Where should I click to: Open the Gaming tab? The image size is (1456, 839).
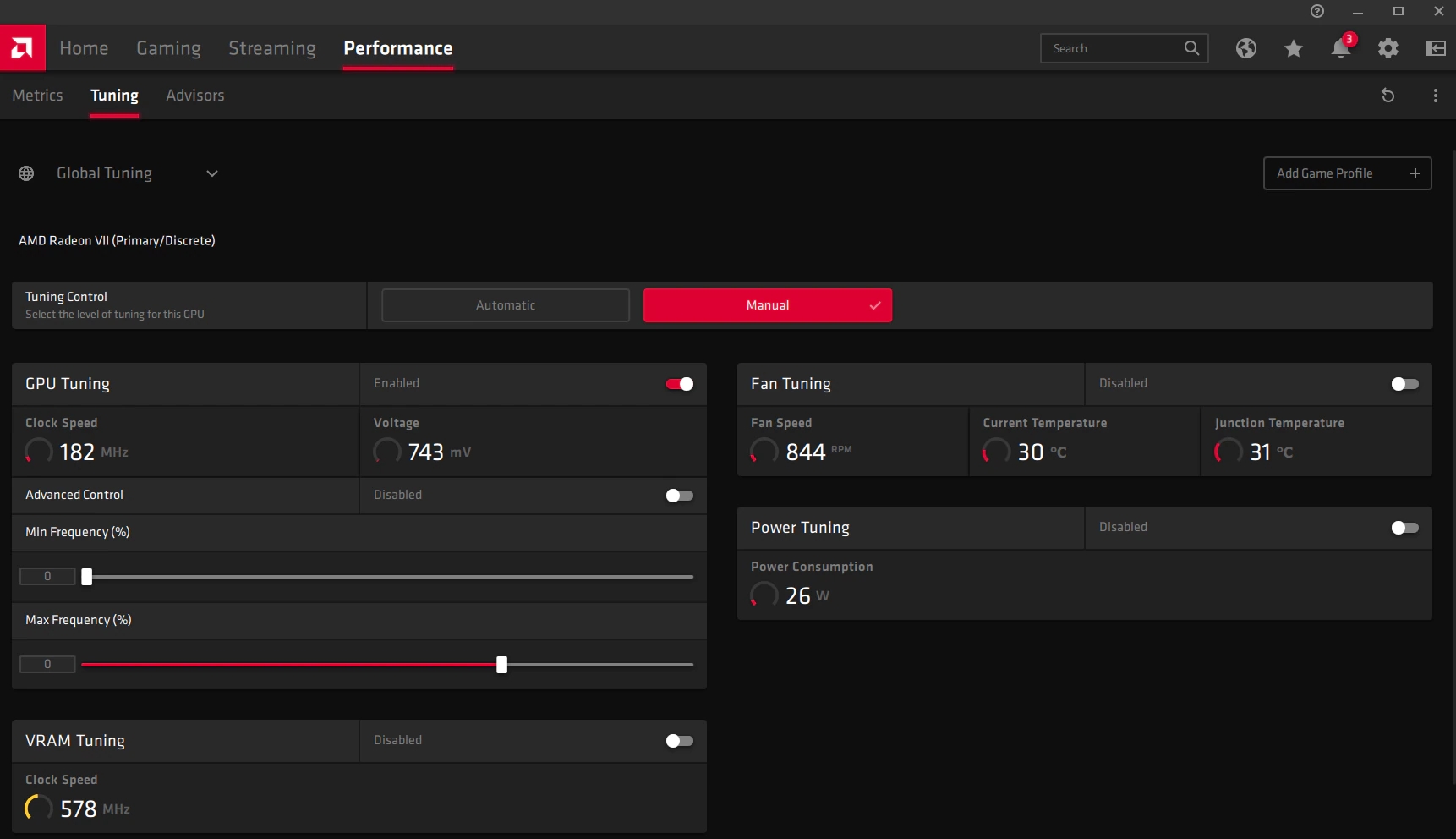[x=168, y=48]
